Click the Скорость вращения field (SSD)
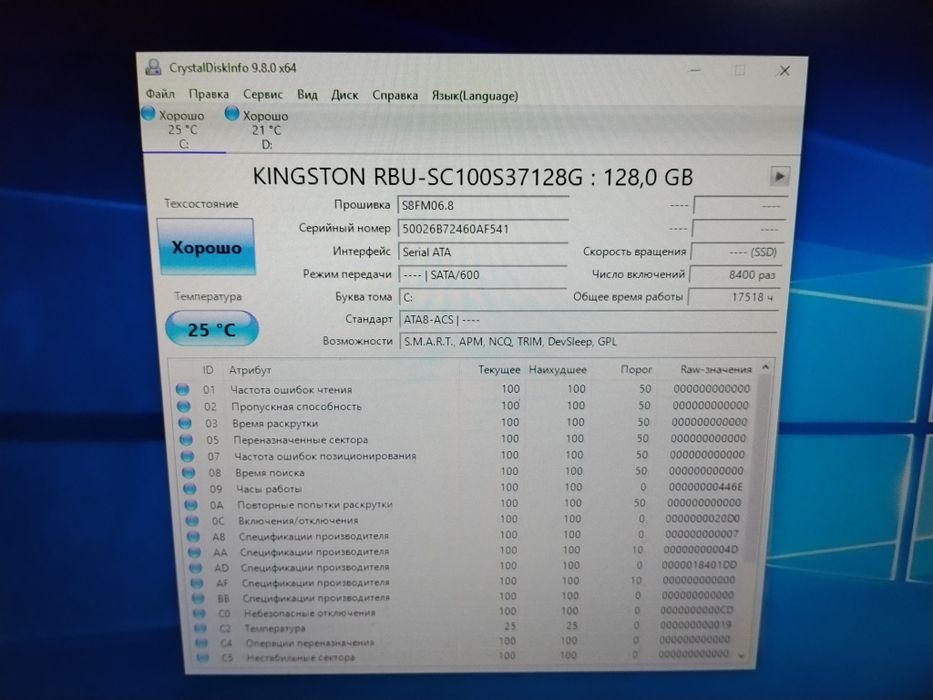This screenshot has height=700, width=933. coord(737,252)
